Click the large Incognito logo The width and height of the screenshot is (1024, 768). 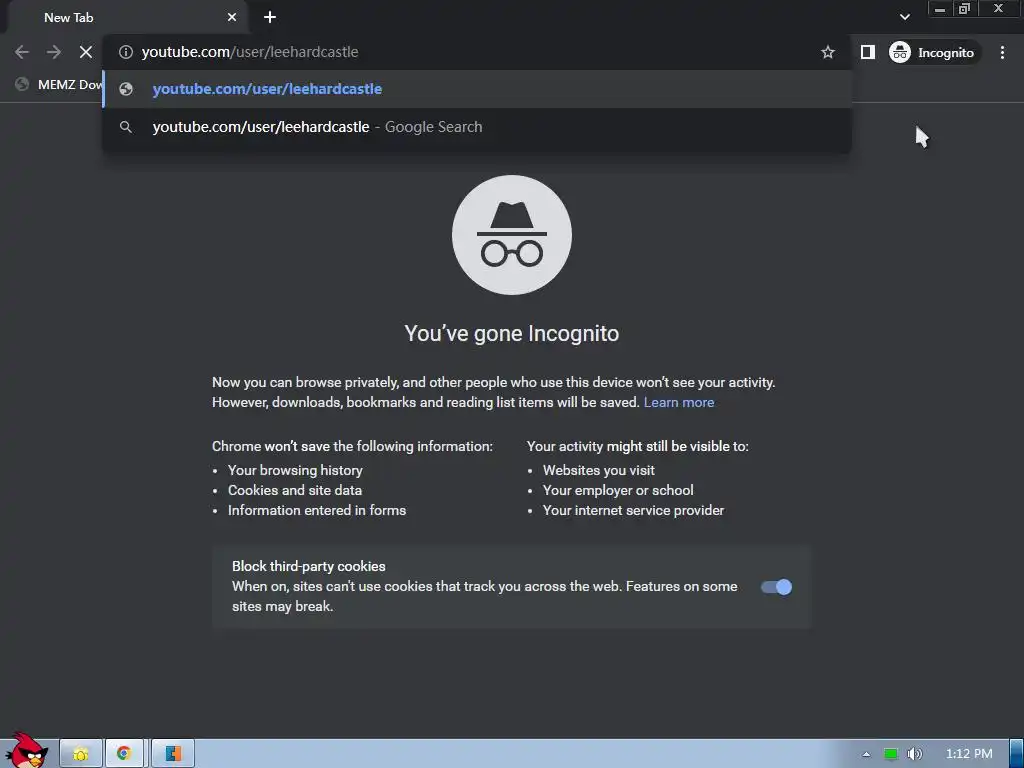(x=511, y=235)
